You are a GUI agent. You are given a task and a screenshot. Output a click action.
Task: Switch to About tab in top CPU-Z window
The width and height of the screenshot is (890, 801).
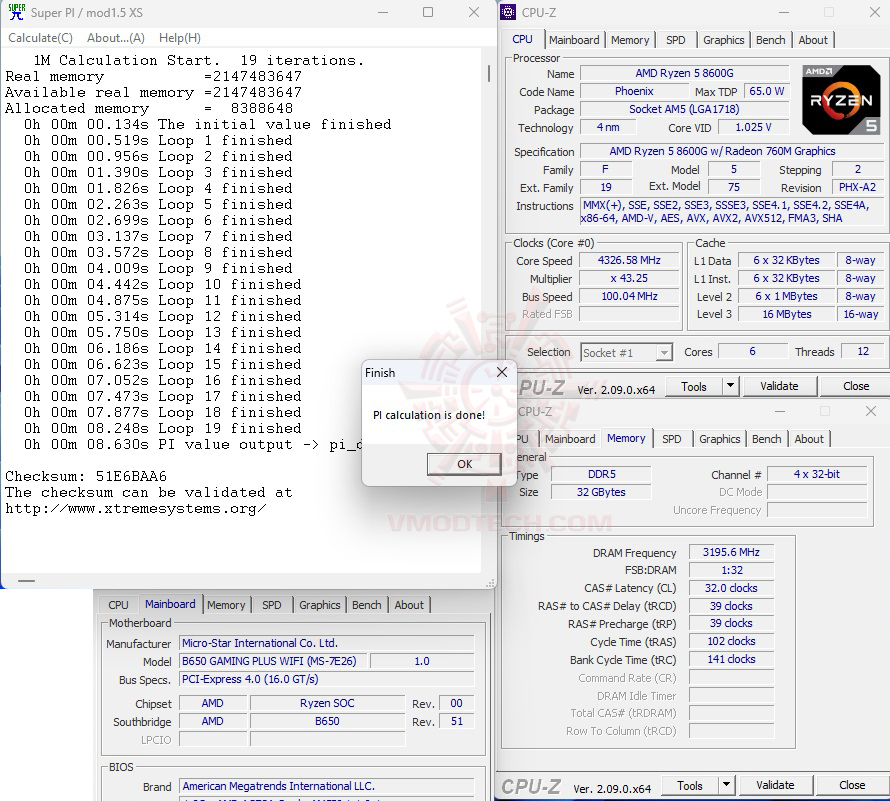[x=813, y=40]
